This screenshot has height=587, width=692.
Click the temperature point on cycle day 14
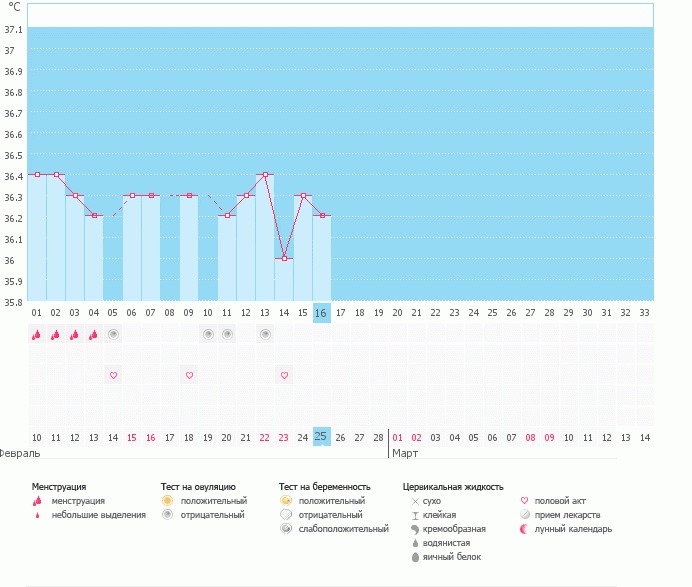click(x=284, y=259)
